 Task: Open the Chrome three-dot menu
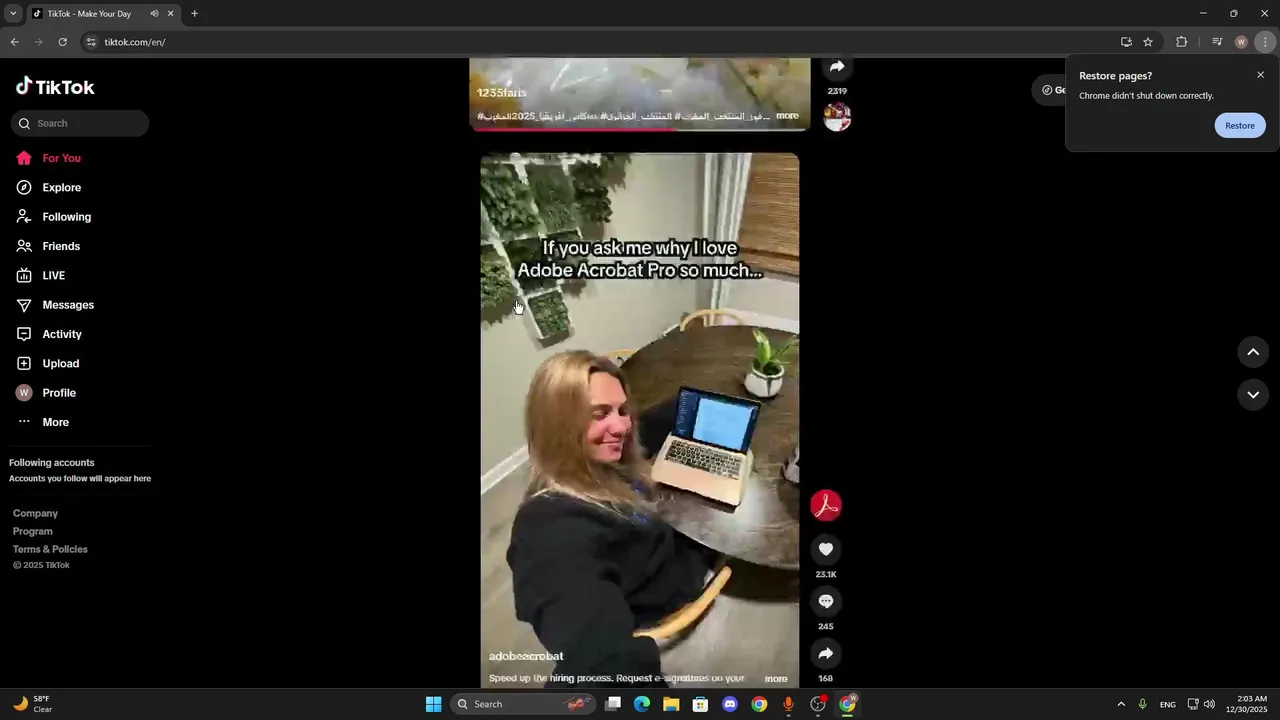(1265, 42)
